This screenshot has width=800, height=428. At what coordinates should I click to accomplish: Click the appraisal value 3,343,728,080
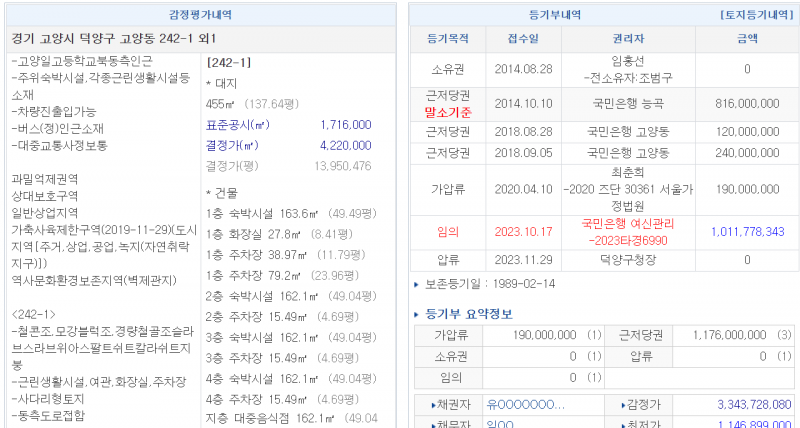pyautogui.click(x=745, y=405)
